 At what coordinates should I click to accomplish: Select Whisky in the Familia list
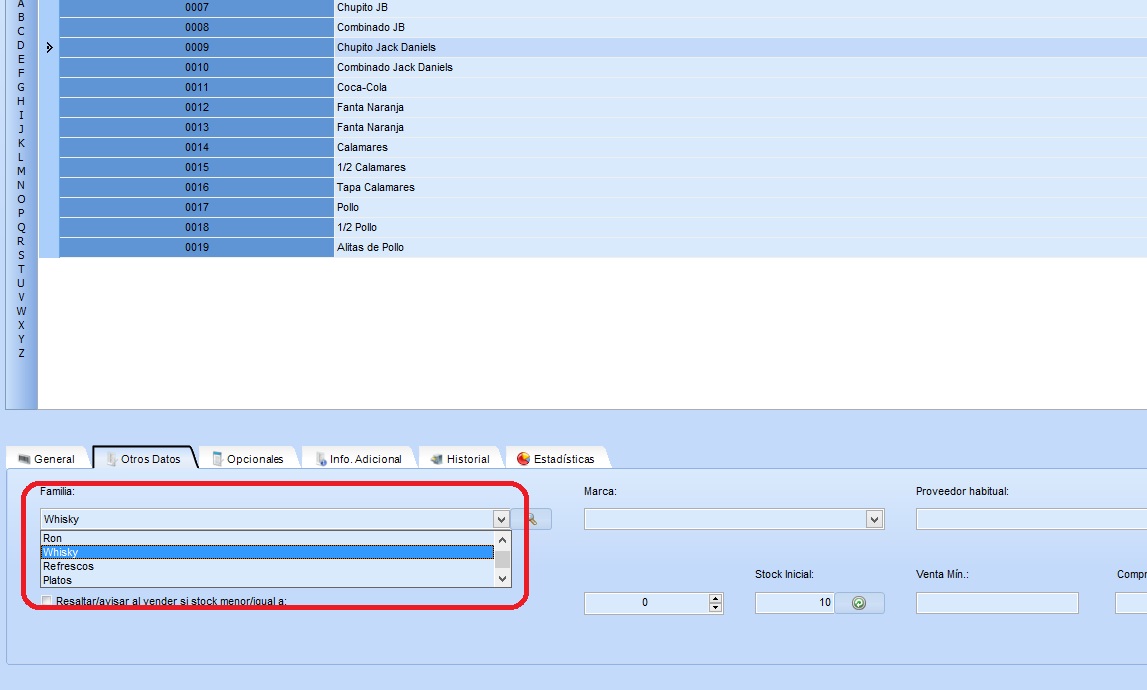(267, 552)
